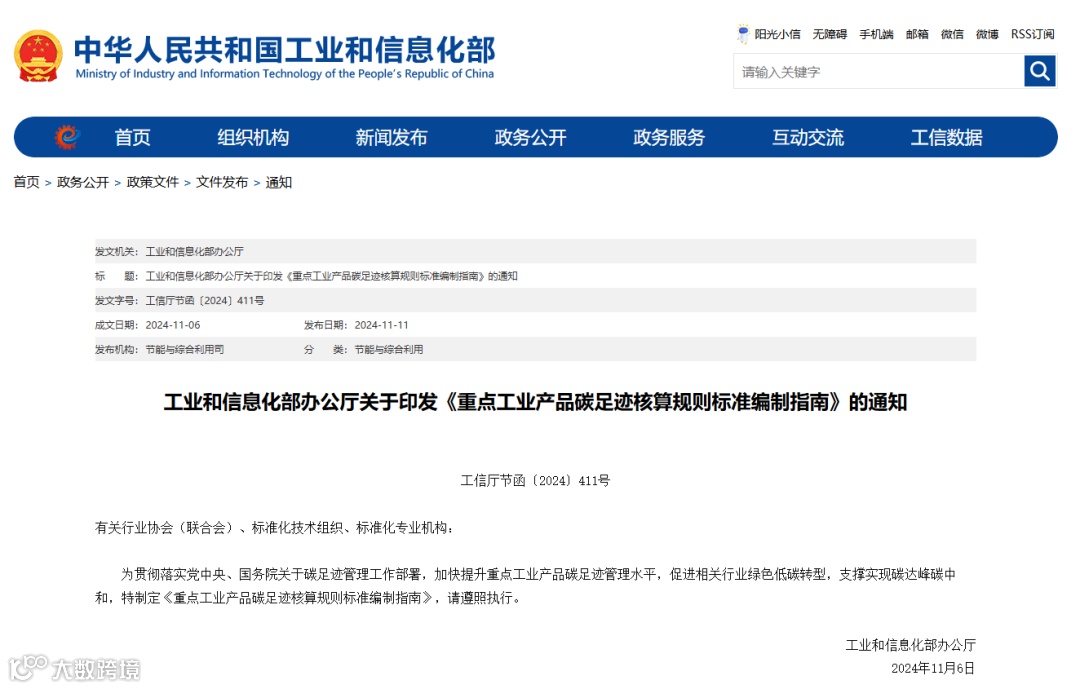Click the 发布日期 2024-11-11 value
The image size is (1080, 689).
[382, 325]
